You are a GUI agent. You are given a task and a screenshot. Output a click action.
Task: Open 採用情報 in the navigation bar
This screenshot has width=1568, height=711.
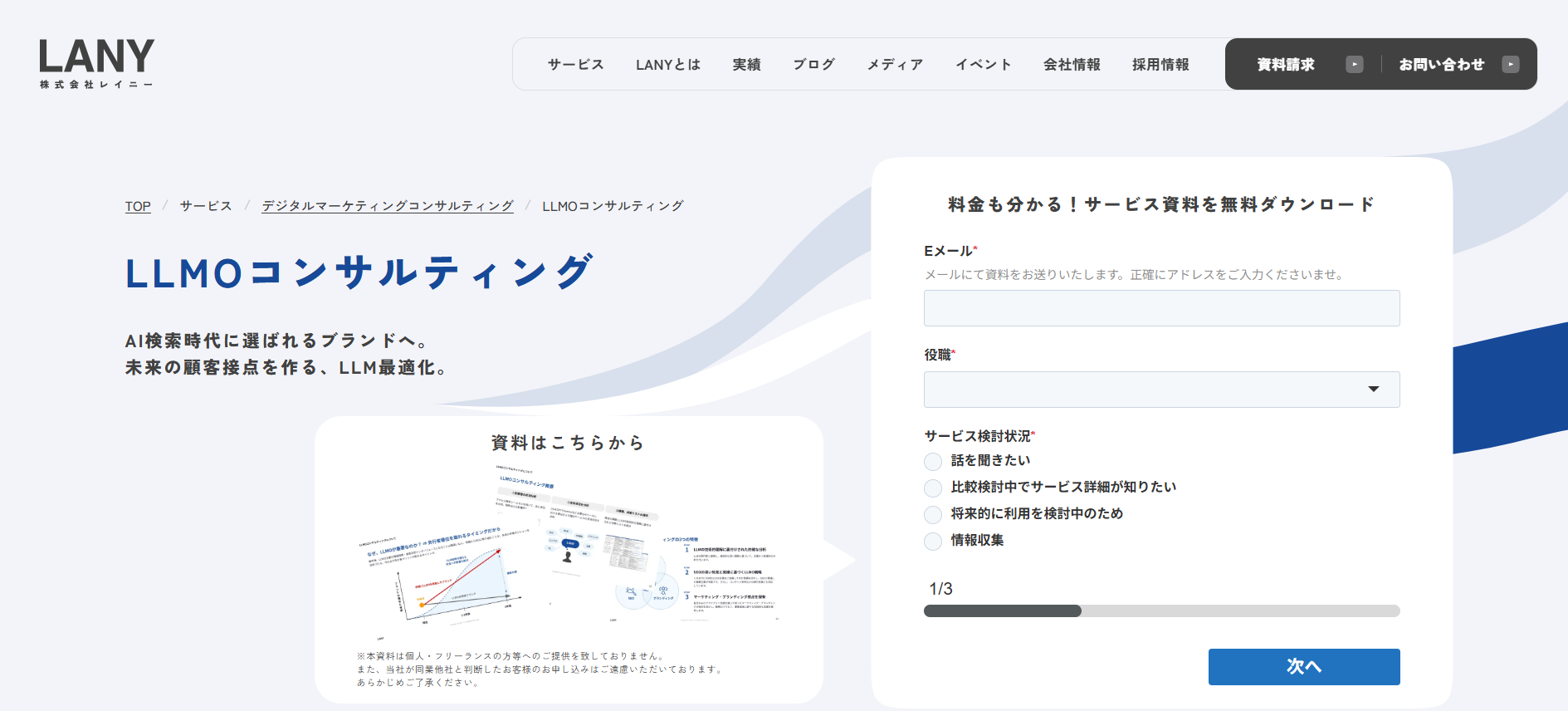pos(1160,65)
